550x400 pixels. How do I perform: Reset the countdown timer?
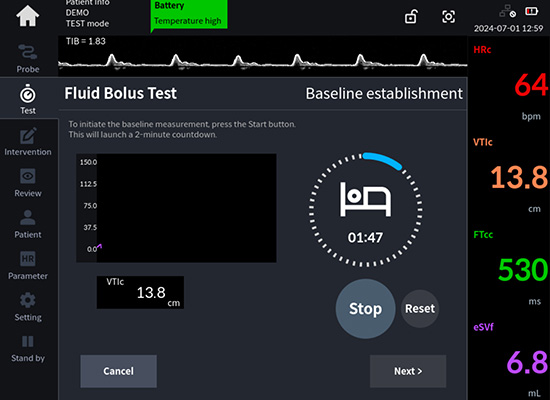point(420,309)
